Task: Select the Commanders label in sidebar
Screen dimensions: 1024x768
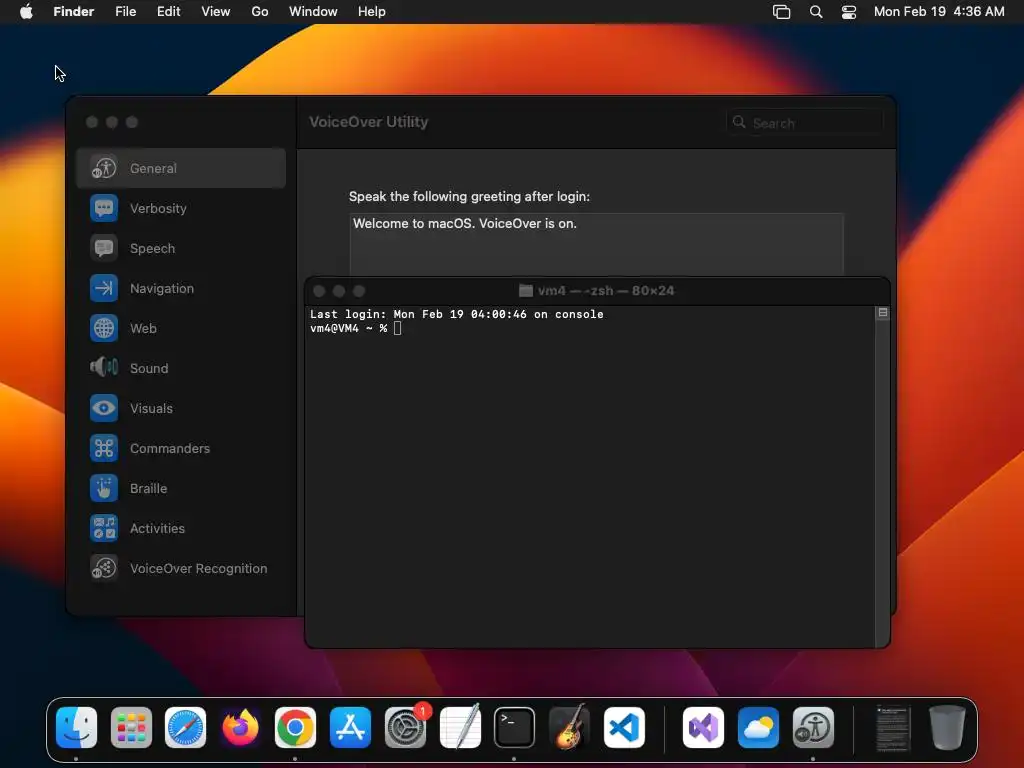Action: coord(170,448)
